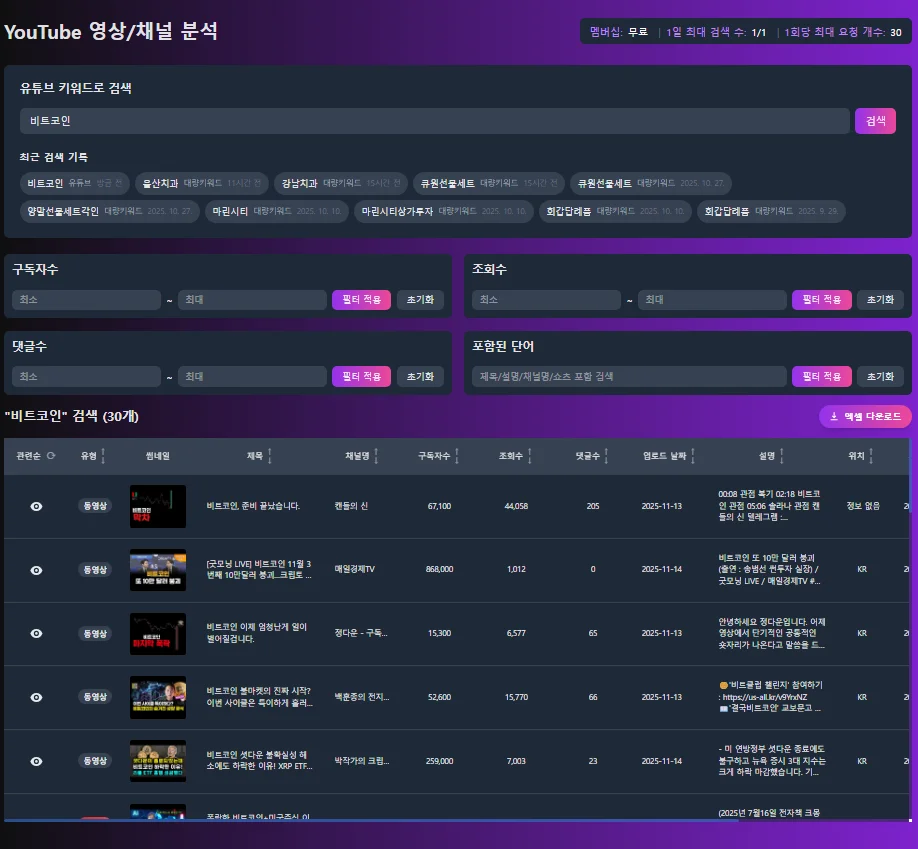Viewport: 918px width, 849px height.
Task: Click the eye icon for the 매일경제TV row
Action: coord(36,570)
